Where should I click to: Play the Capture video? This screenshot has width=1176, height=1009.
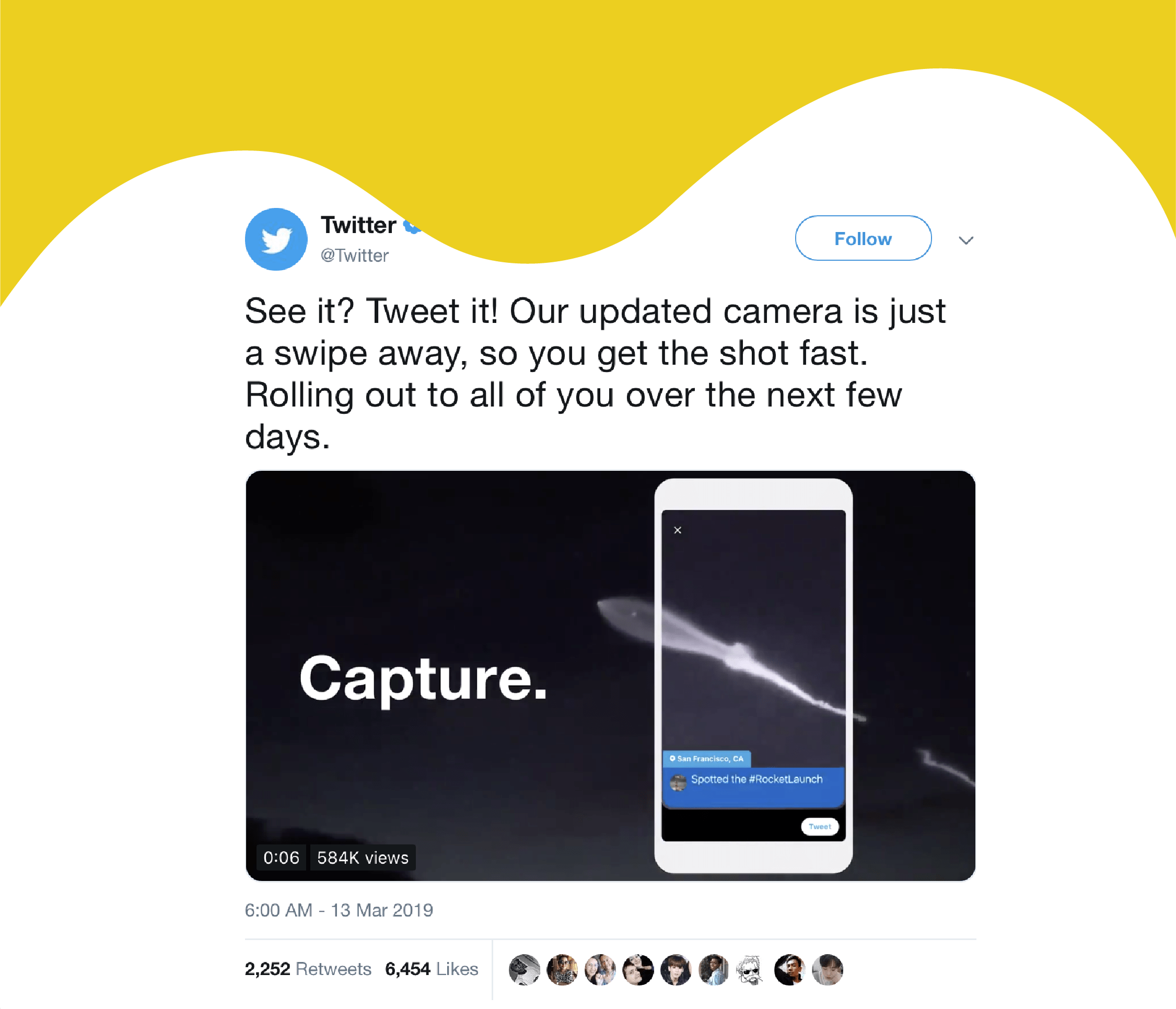tap(610, 676)
